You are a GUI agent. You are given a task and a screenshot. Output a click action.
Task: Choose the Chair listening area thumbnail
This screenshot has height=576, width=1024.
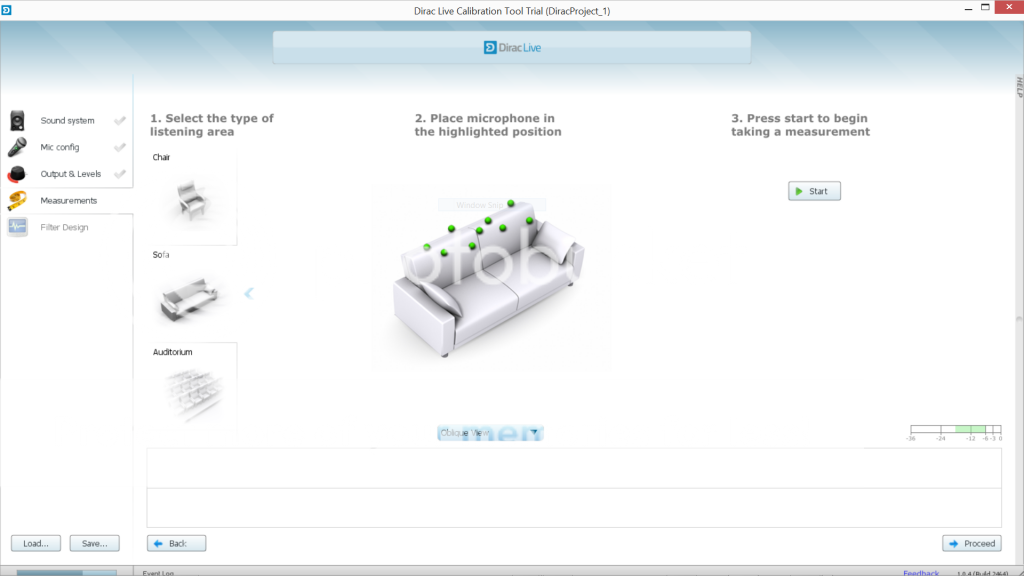[193, 199]
